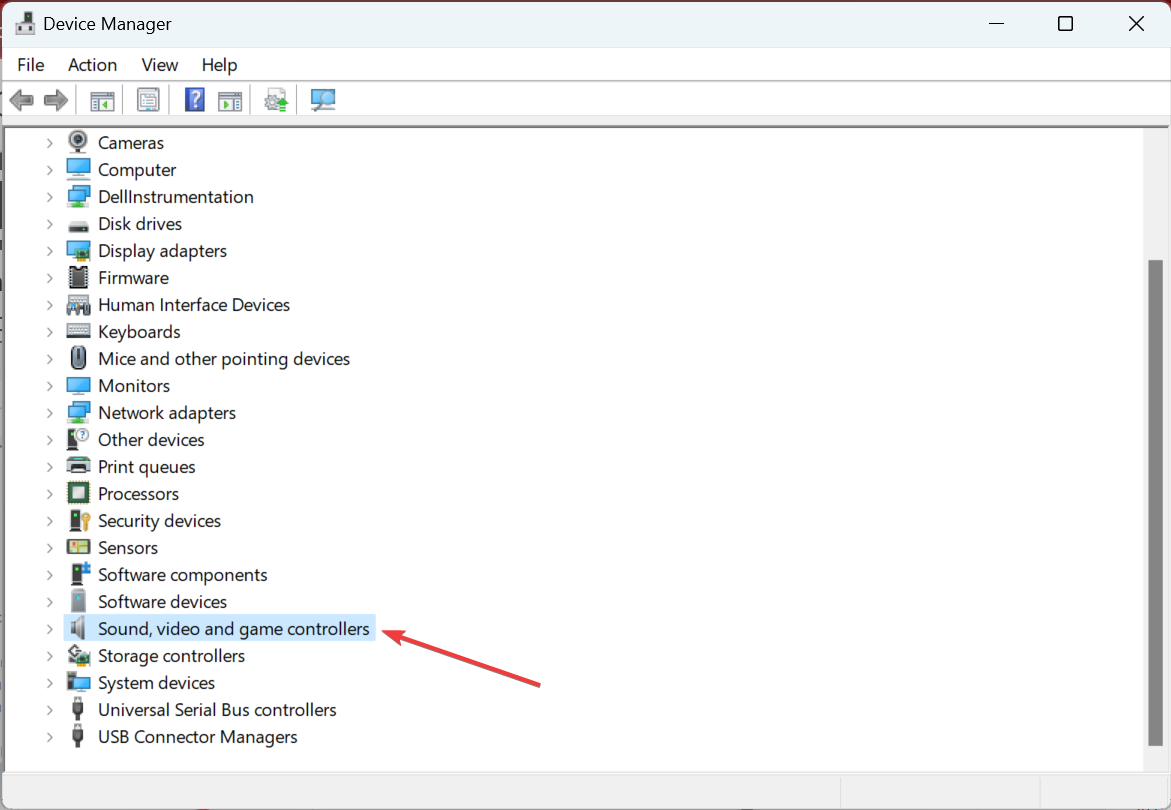
Task: Click the Update device driver toolbar icon
Action: pyautogui.click(x=276, y=100)
